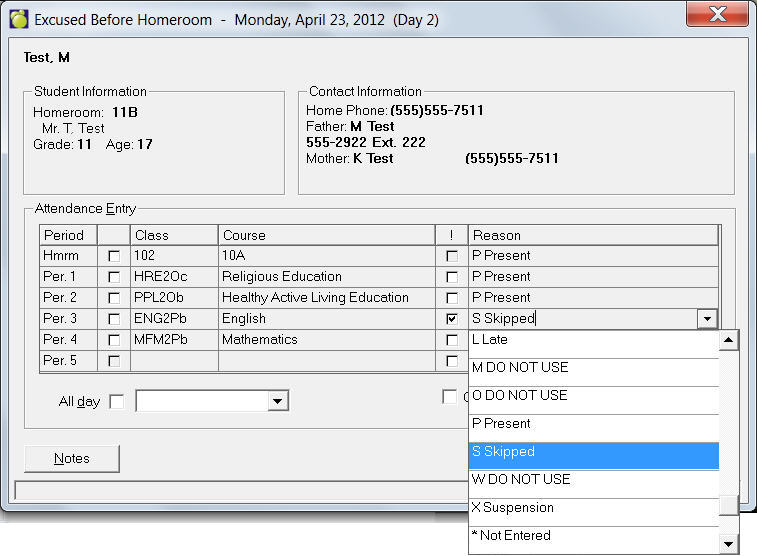Click the Hmrm reason cell P Present
757x556 pixels.
point(592,256)
